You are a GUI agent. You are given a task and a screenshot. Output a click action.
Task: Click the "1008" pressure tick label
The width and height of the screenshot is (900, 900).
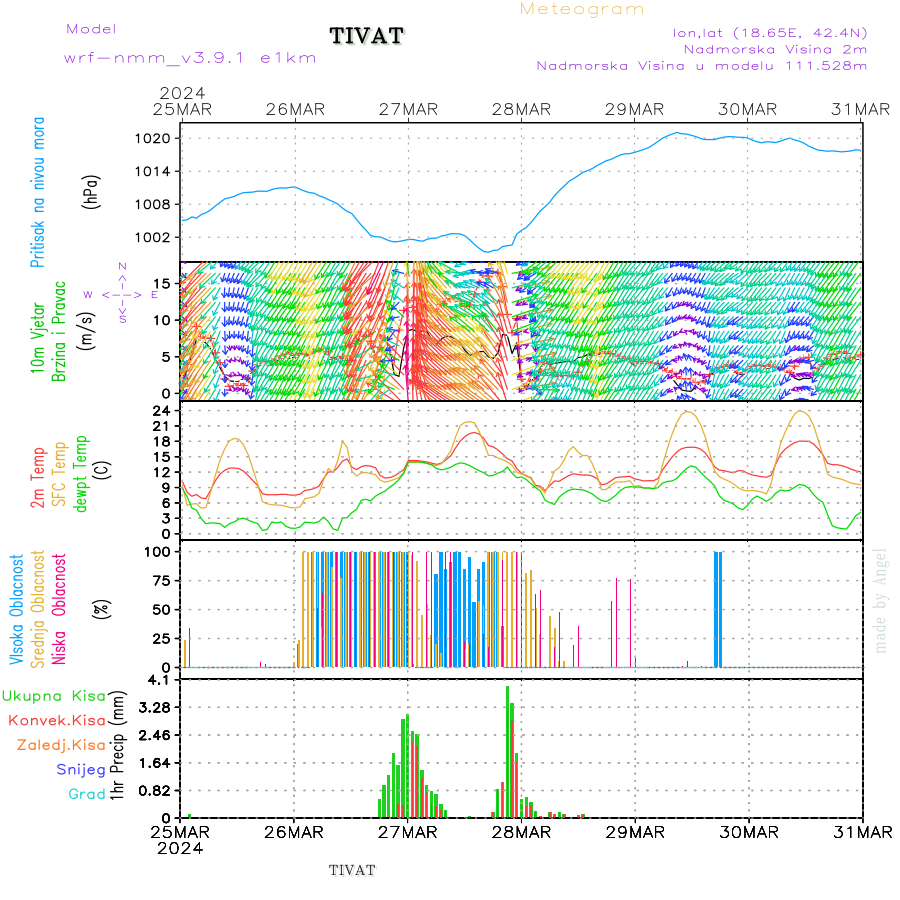pyautogui.click(x=153, y=204)
